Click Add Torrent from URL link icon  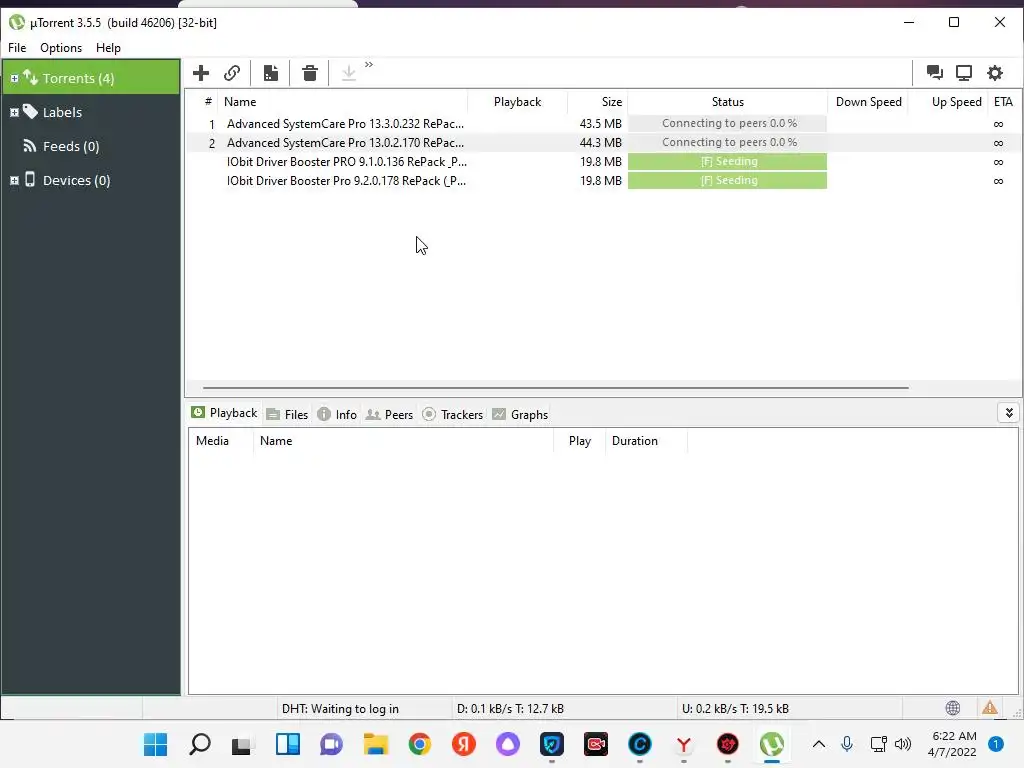(232, 72)
